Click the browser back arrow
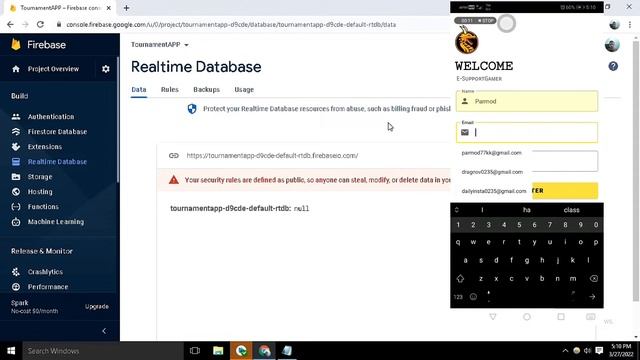The image size is (640, 360). (x=10, y=24)
